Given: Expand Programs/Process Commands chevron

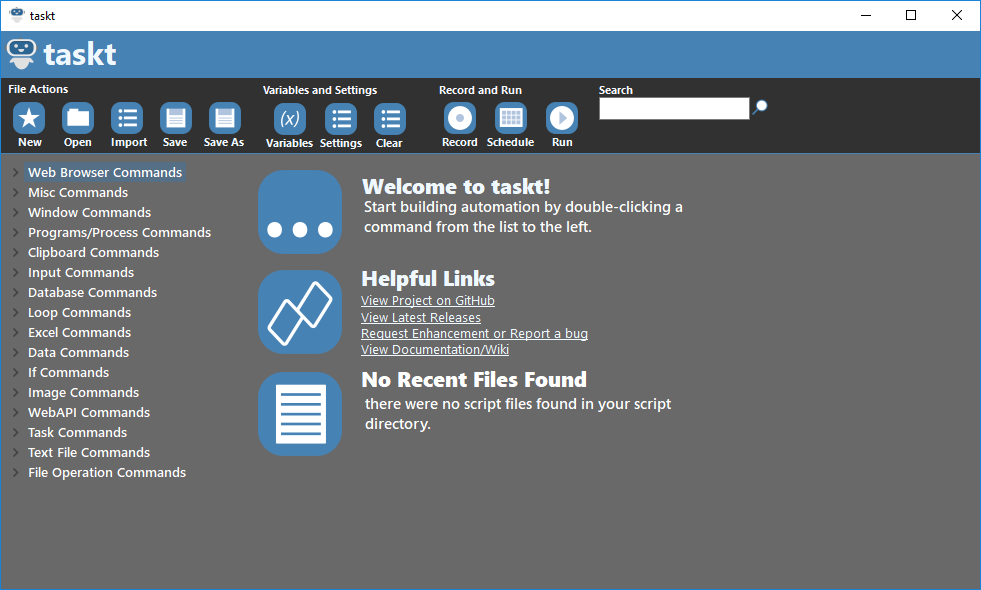Looking at the screenshot, I should coord(16,232).
